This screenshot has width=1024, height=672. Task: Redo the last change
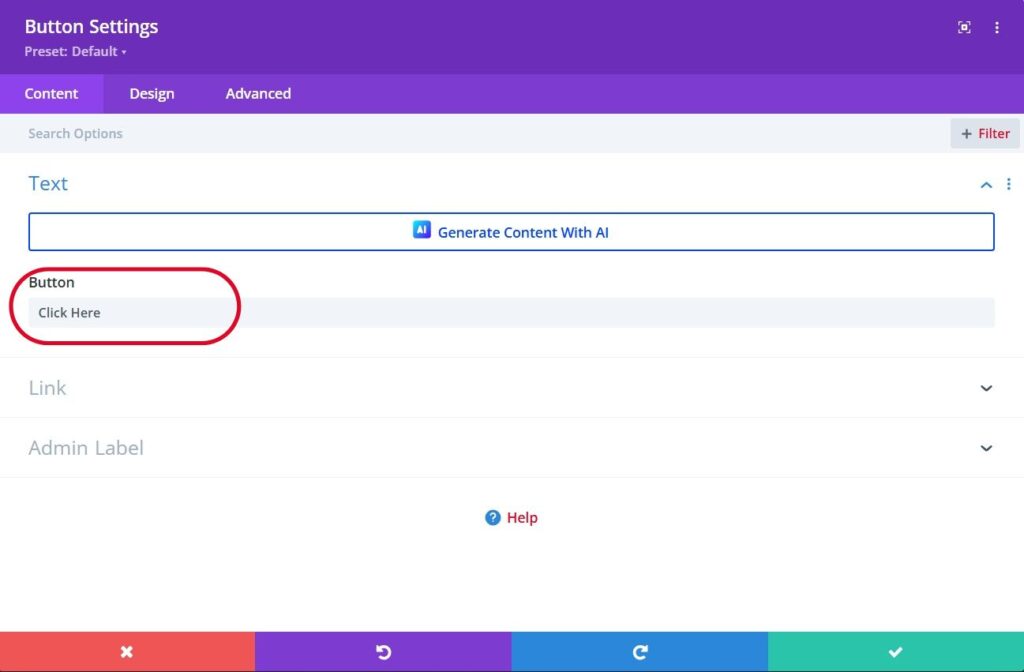tap(639, 652)
